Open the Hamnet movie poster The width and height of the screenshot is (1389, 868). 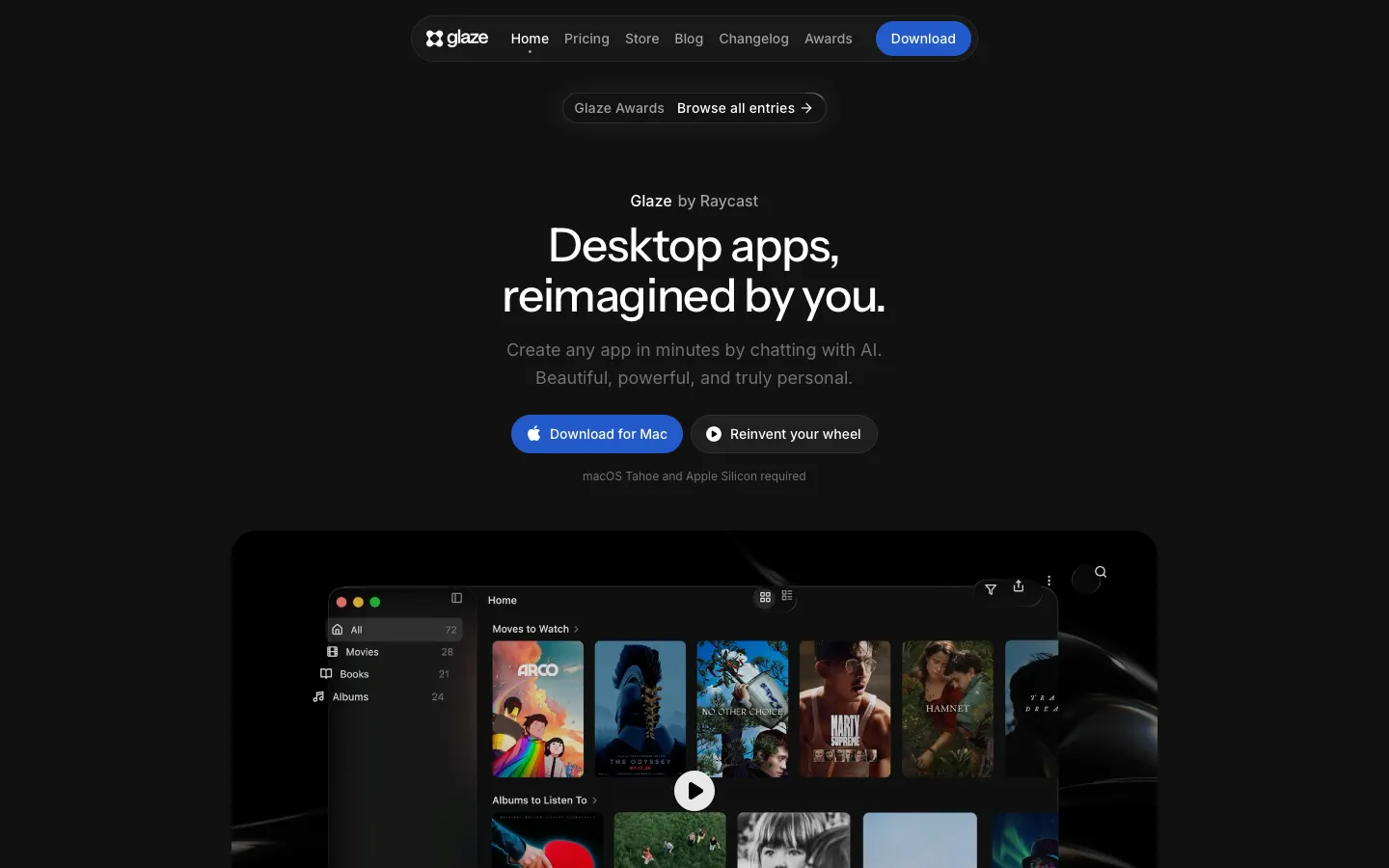(x=947, y=709)
